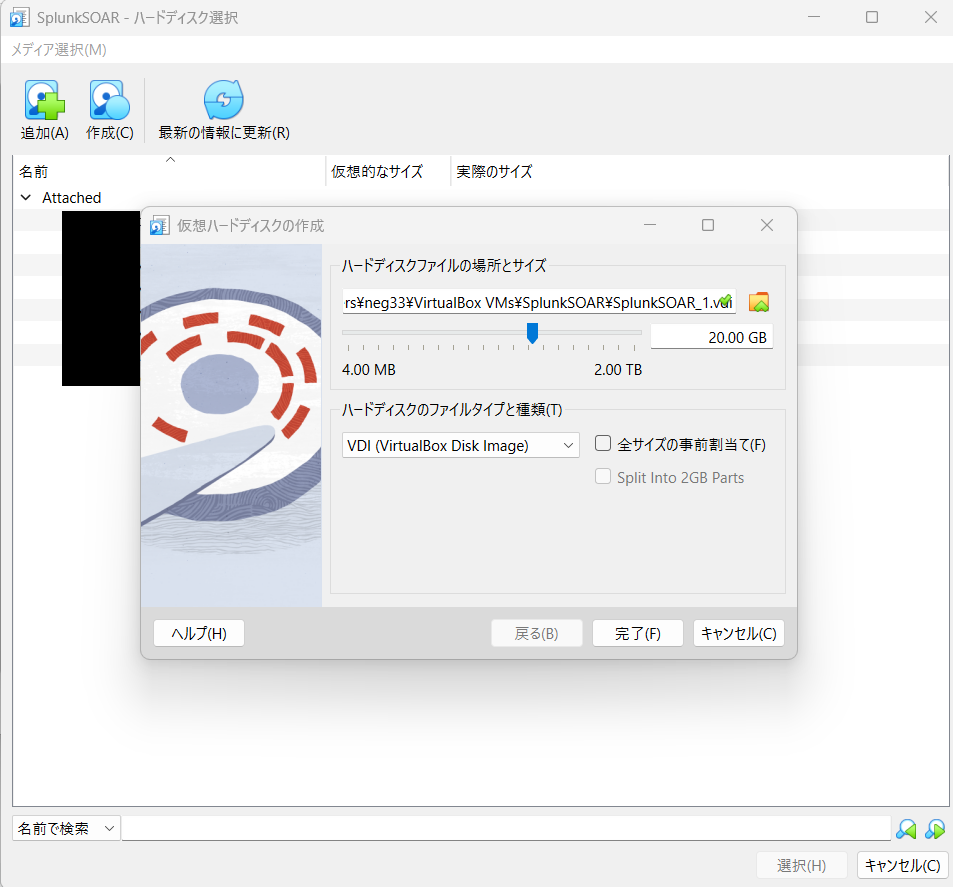Click the Add (追加) disk icon

point(44,101)
